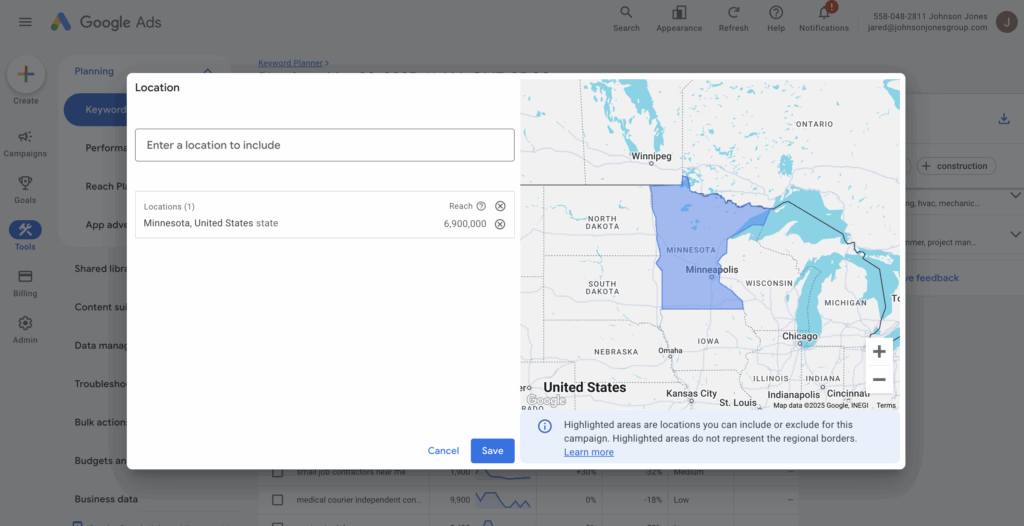Open Admin in sidebar
The image size is (1024, 526).
[25, 330]
